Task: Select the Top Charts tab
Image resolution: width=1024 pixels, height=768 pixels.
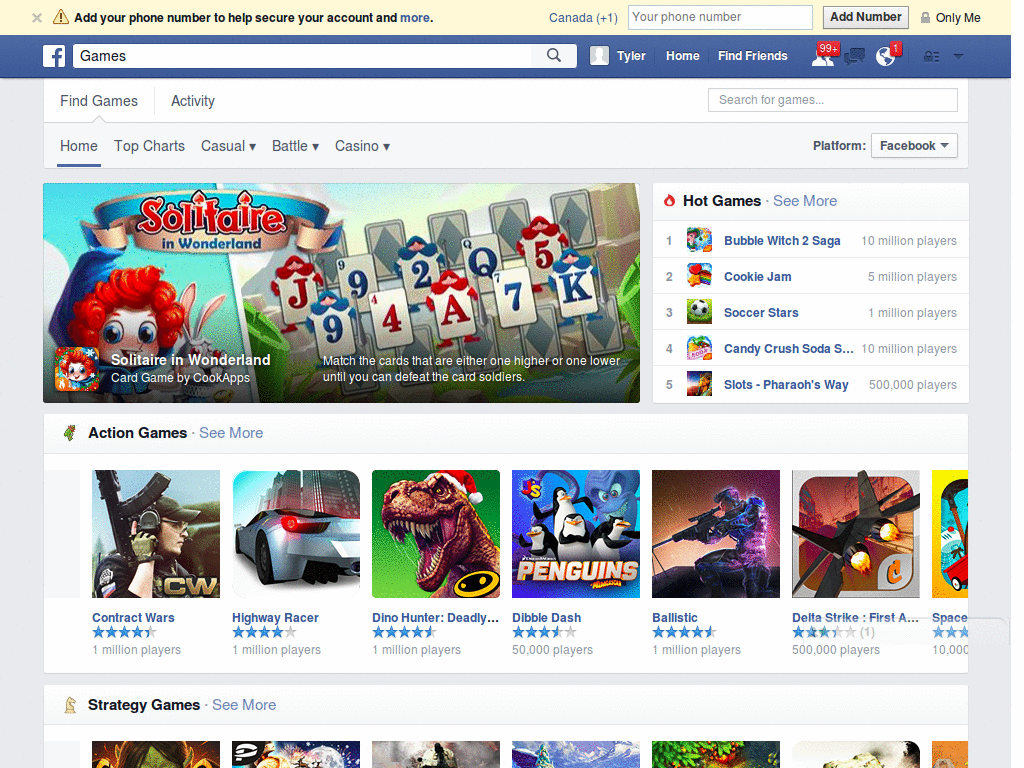Action: [x=150, y=146]
